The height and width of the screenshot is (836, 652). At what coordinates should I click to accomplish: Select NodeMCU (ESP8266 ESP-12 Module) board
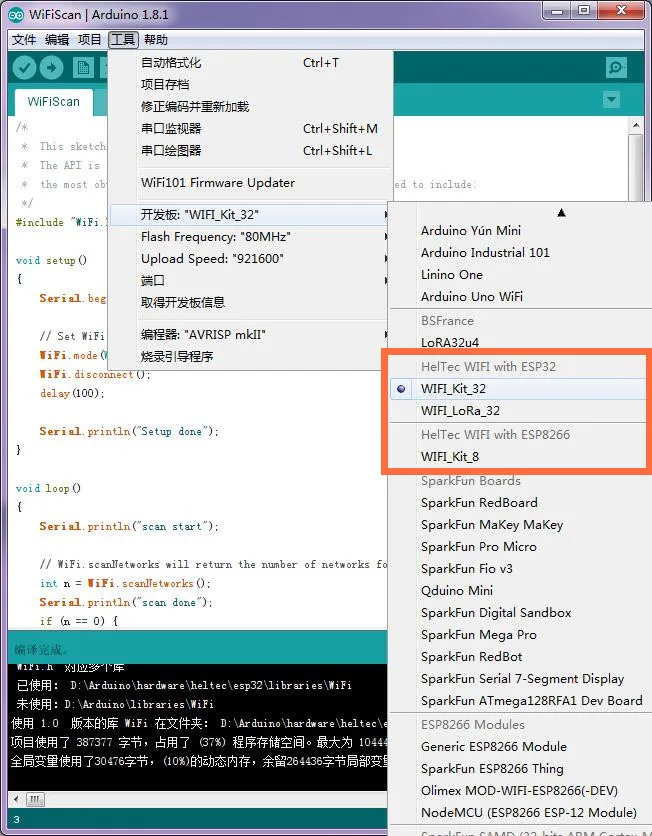520,813
